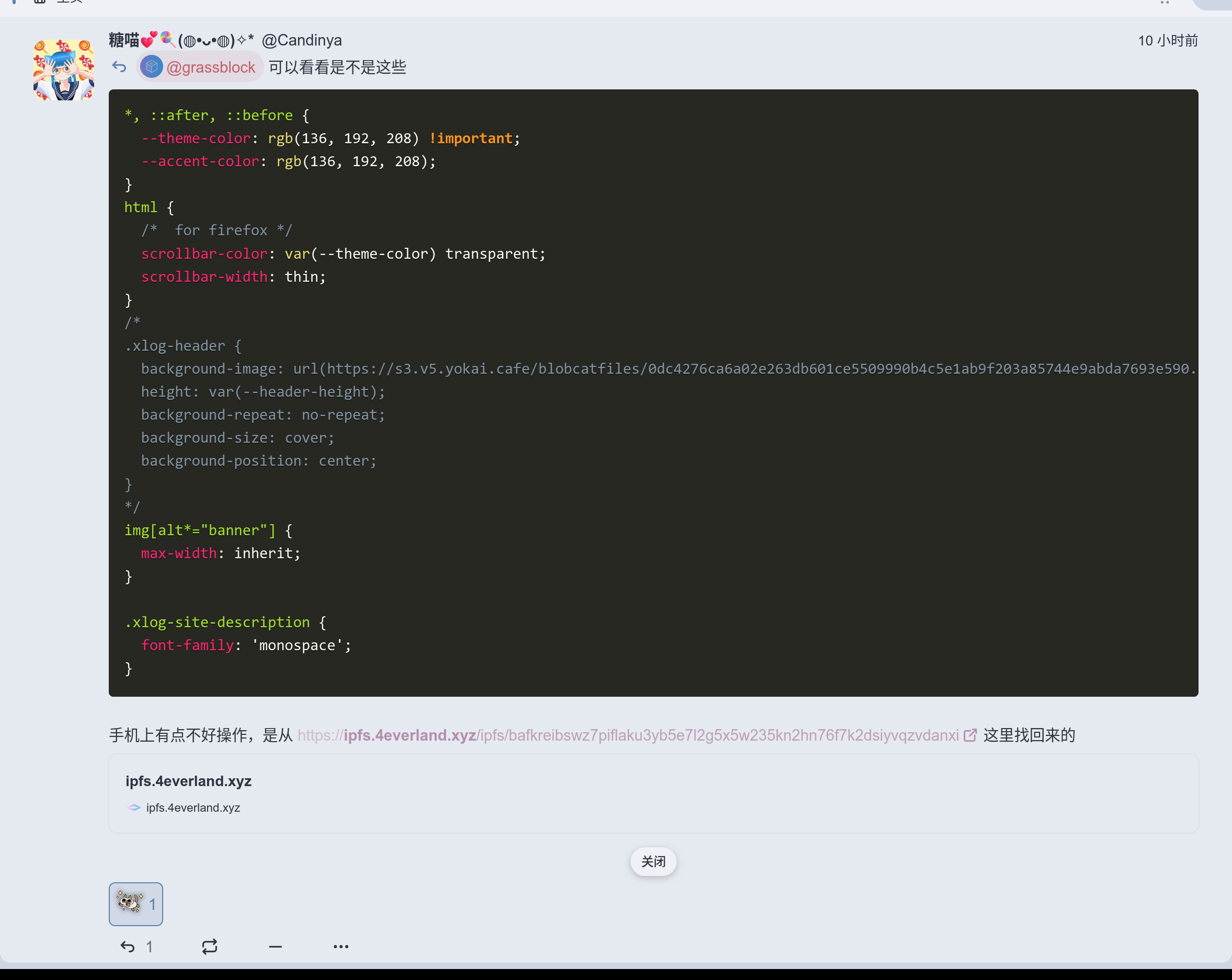The height and width of the screenshot is (980, 1232).
Task: Open the three-dot more menu
Action: click(x=340, y=947)
